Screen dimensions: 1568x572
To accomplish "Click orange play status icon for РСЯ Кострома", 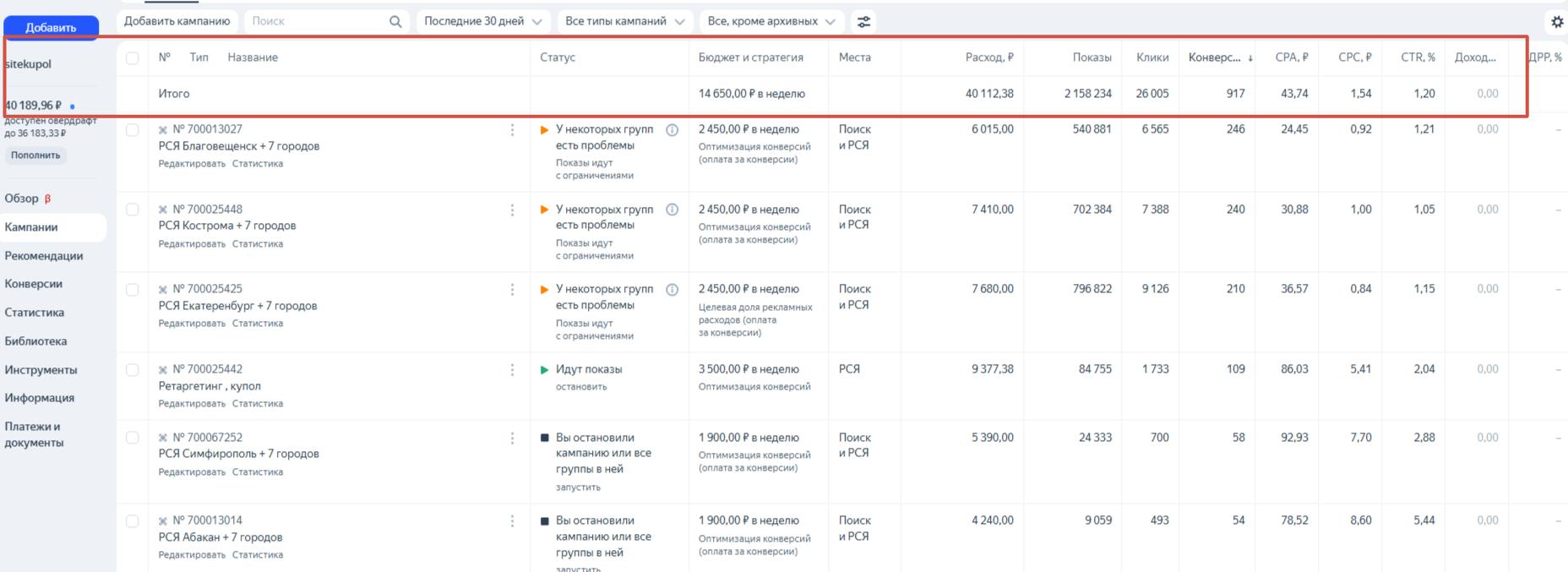I will (x=544, y=210).
